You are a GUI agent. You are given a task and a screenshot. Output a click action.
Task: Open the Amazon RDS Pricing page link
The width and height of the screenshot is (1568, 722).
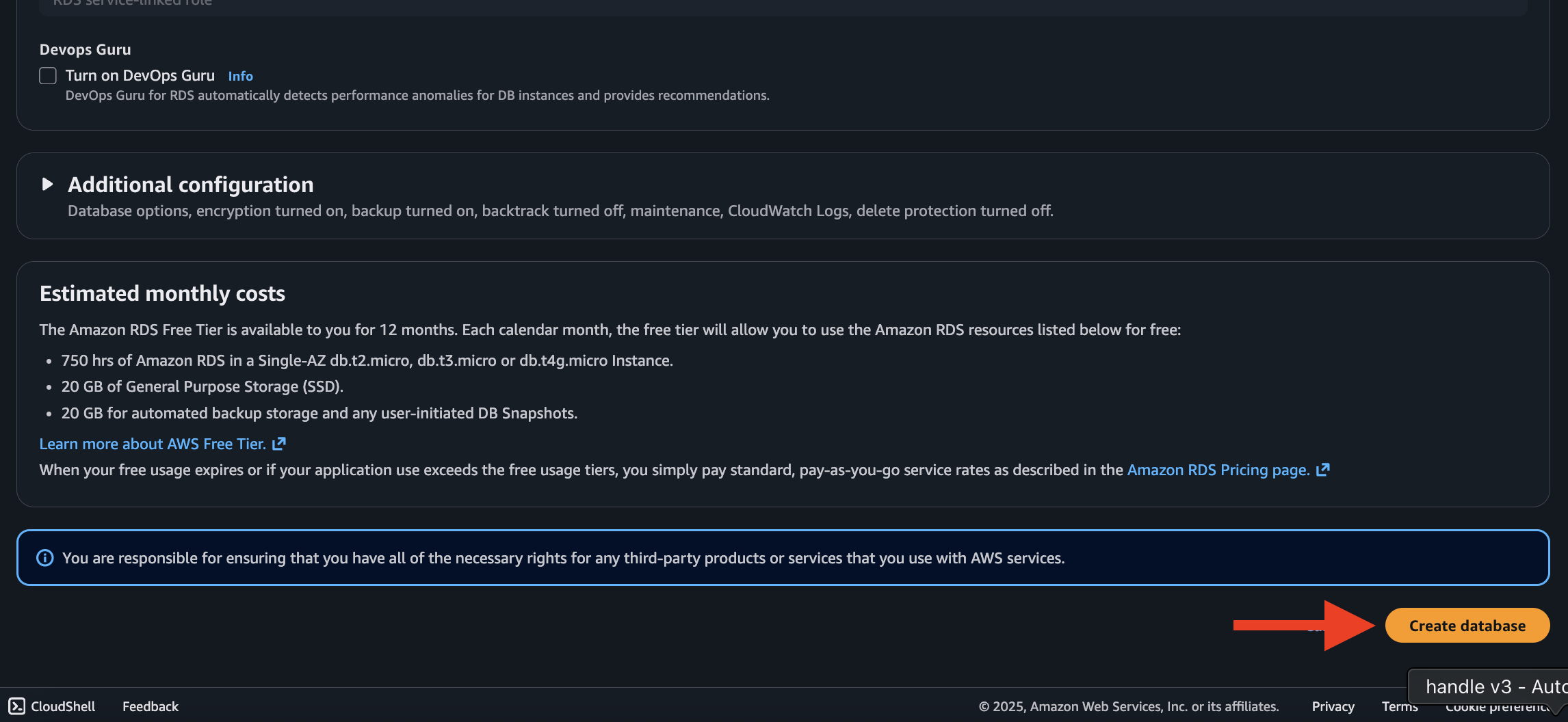pos(1218,470)
